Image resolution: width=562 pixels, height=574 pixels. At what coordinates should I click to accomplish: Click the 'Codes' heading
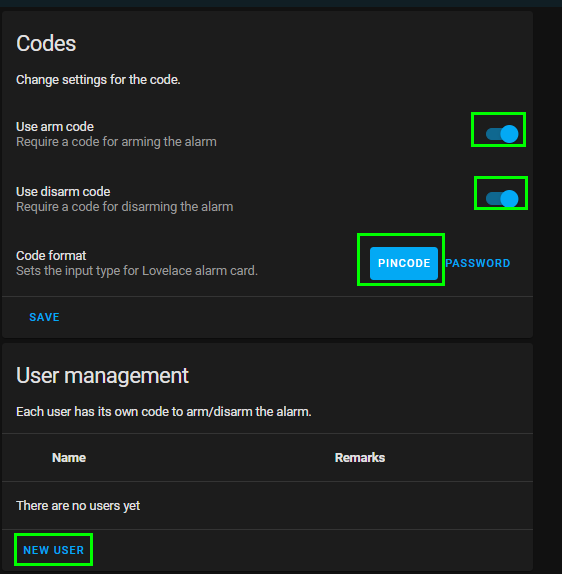[x=46, y=44]
